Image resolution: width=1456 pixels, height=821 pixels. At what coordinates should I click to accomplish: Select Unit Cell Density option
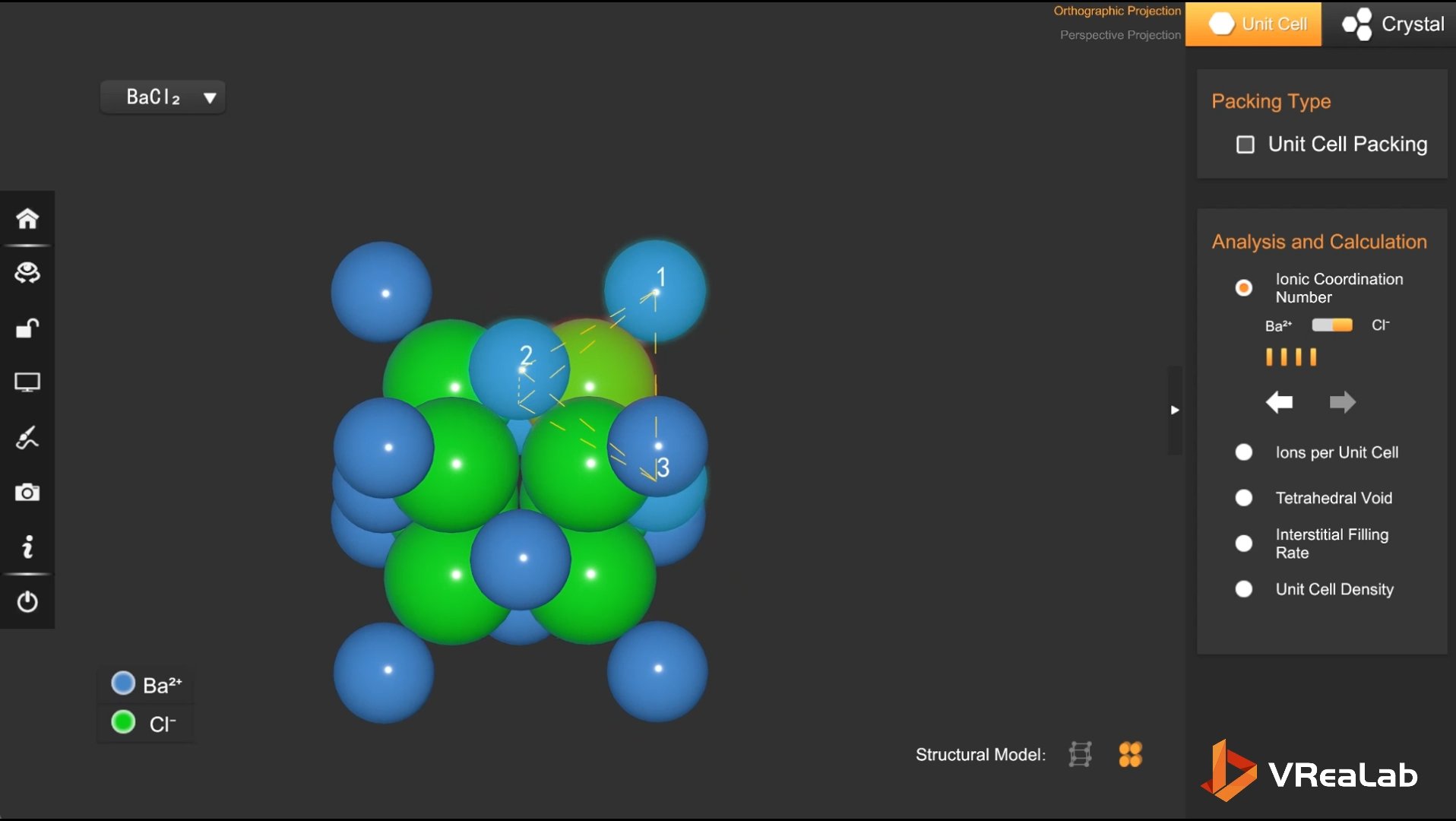click(1243, 589)
